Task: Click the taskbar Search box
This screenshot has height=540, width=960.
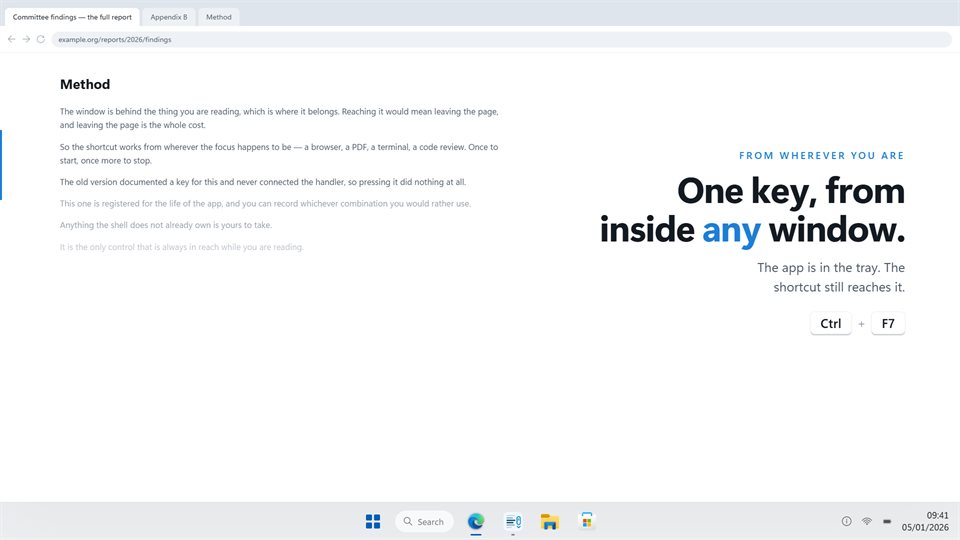Action: [424, 522]
